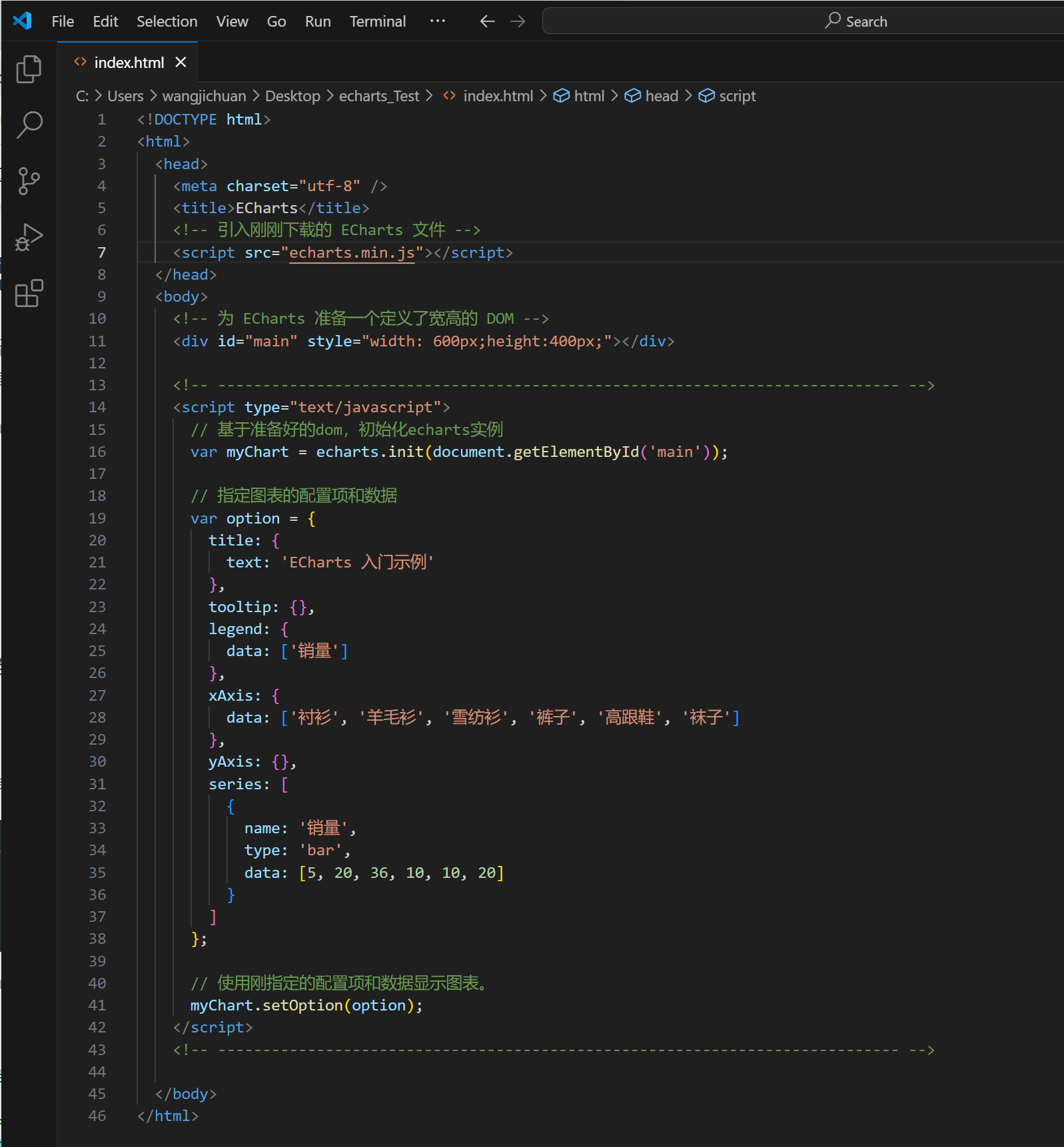Open the View menu
1064x1147 pixels.
pos(232,21)
